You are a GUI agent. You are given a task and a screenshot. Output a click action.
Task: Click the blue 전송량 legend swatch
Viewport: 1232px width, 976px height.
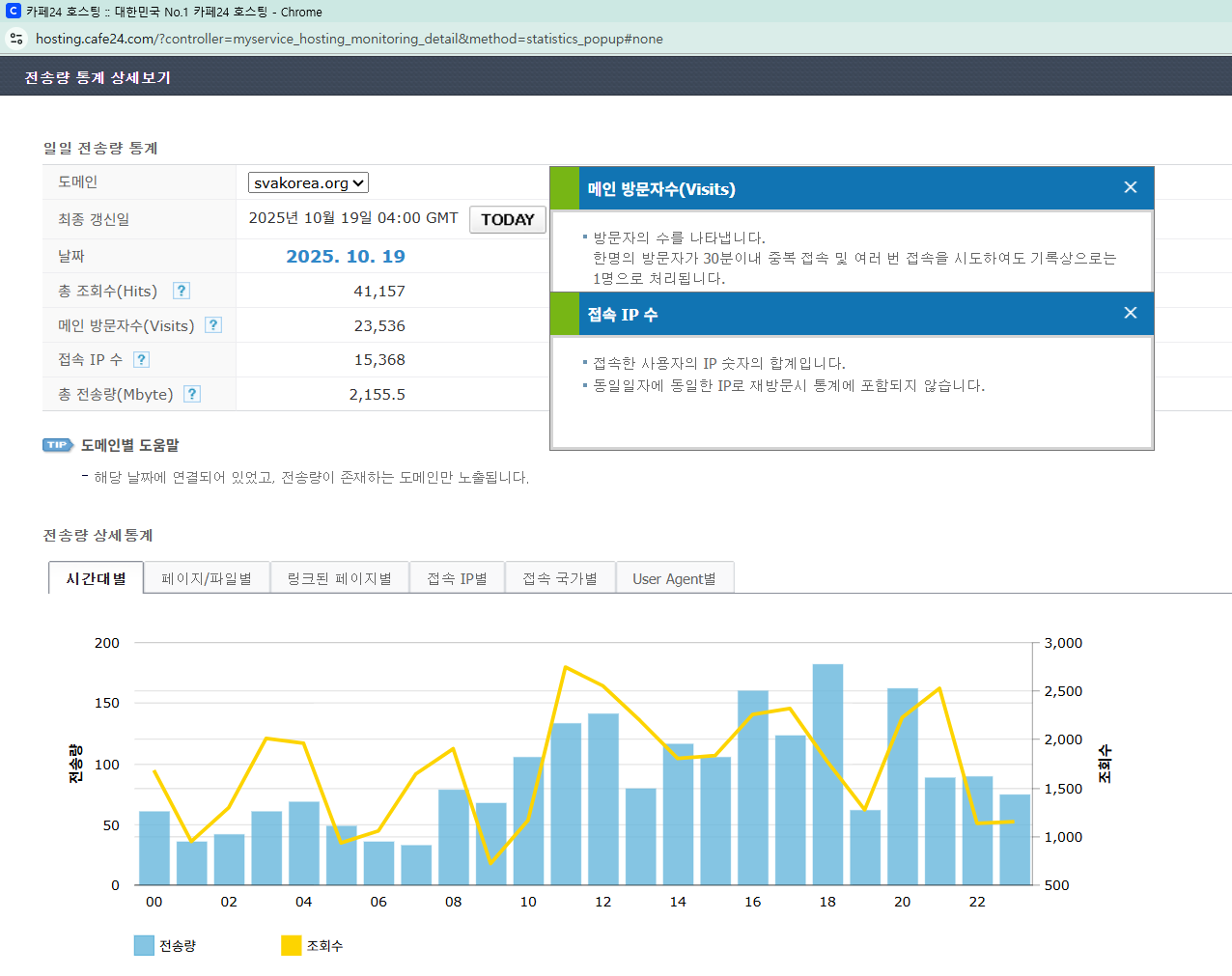tap(144, 945)
